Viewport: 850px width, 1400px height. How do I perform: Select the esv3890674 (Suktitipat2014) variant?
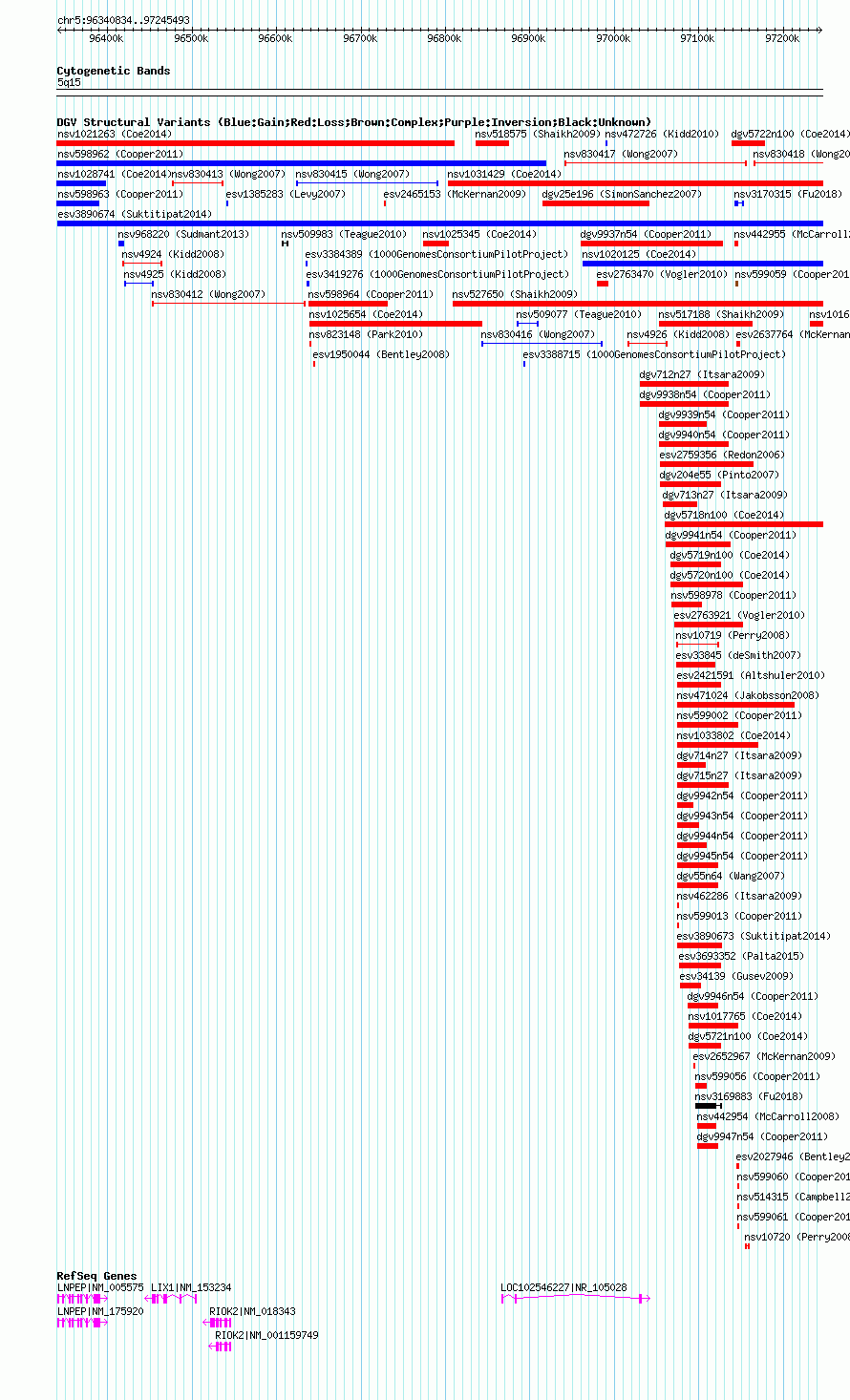[440, 223]
